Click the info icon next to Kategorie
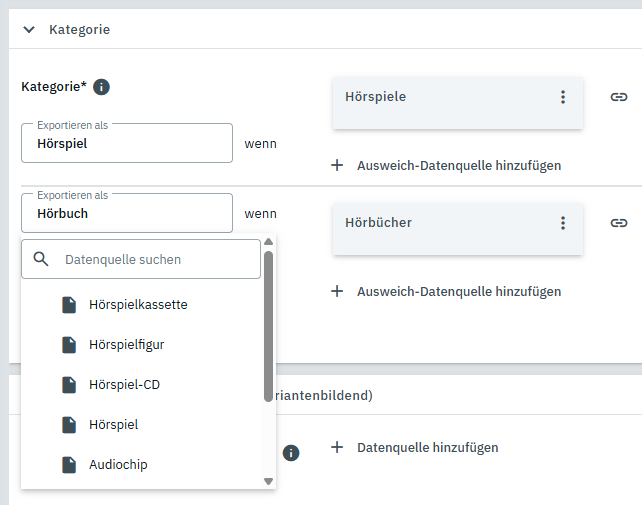Viewport: 642px width, 505px height. pos(101,87)
